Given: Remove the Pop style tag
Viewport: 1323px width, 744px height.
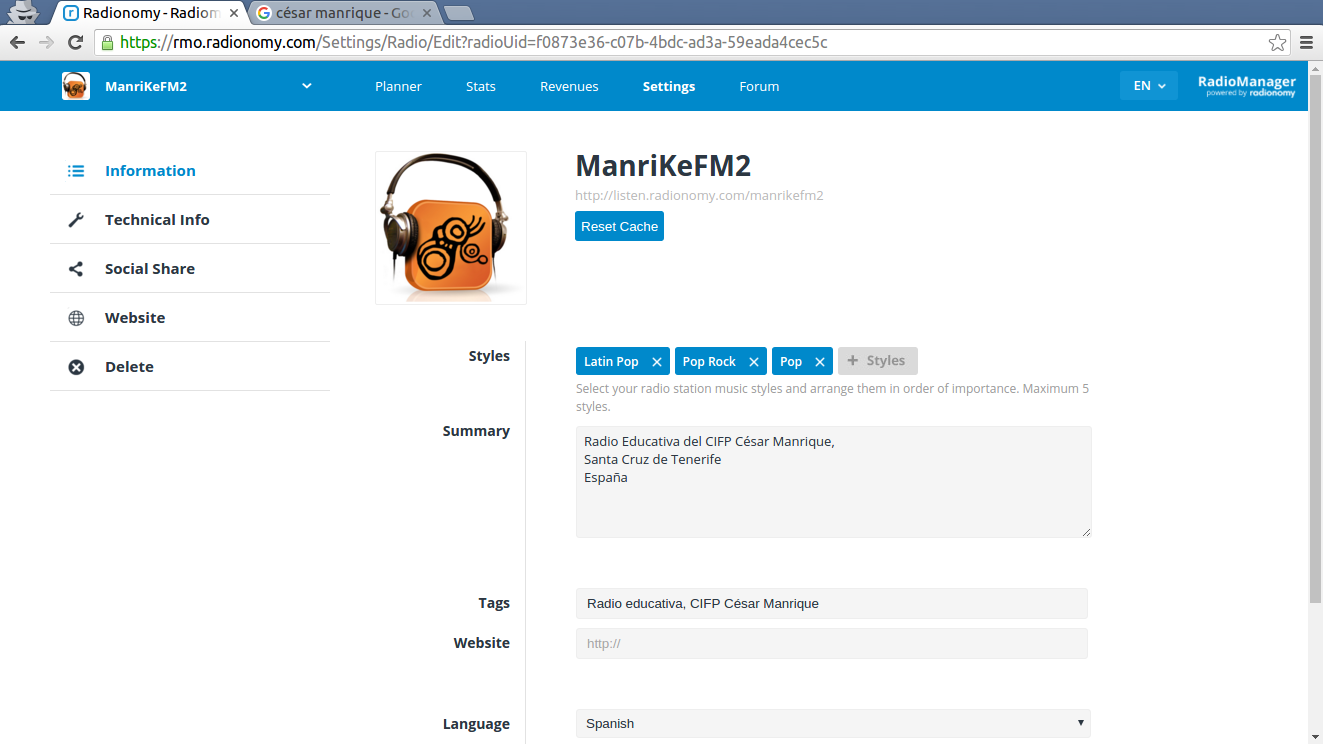Looking at the screenshot, I should (820, 362).
